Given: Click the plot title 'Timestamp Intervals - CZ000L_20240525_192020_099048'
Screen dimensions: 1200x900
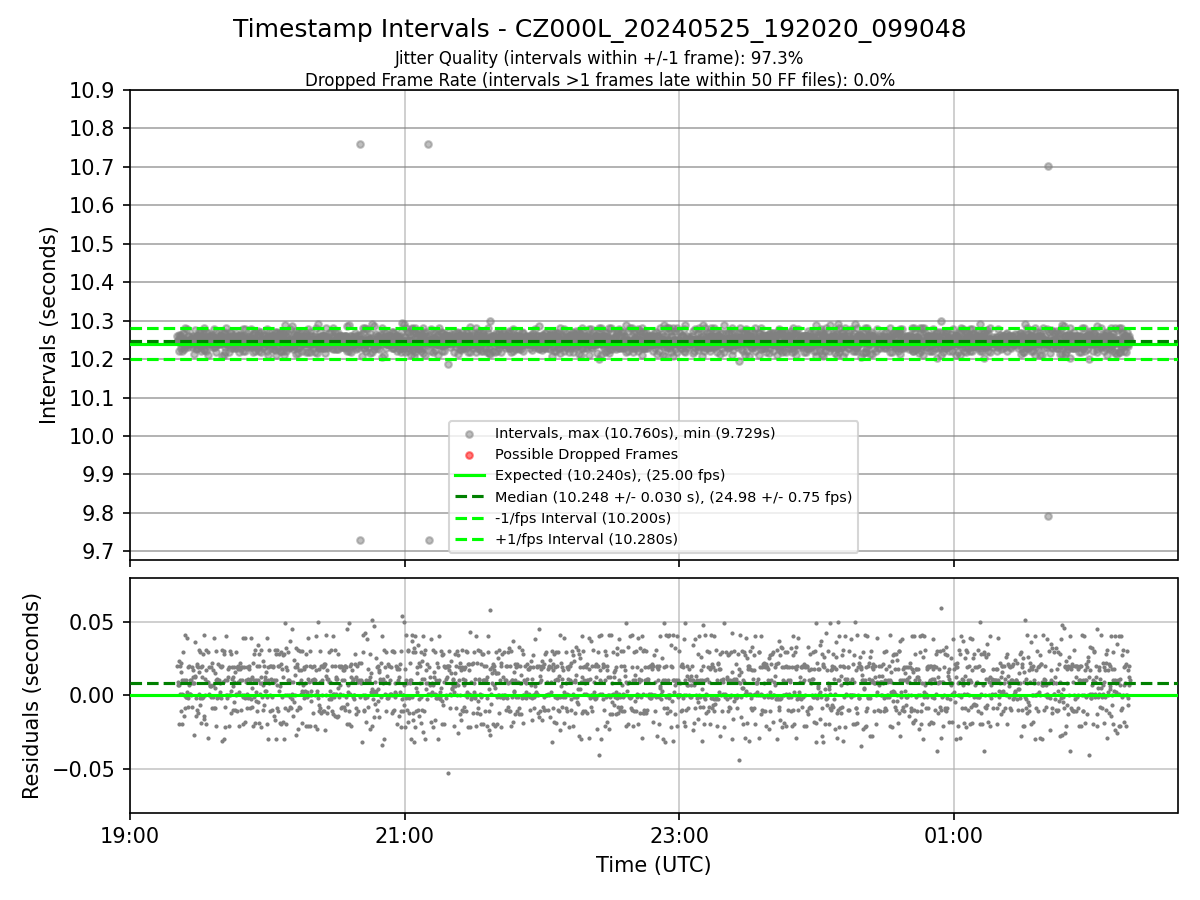Looking at the screenshot, I should coord(599,29).
